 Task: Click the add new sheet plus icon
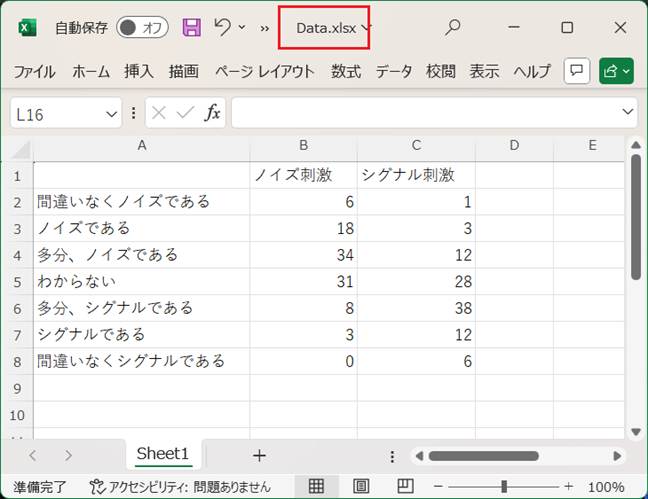(259, 455)
